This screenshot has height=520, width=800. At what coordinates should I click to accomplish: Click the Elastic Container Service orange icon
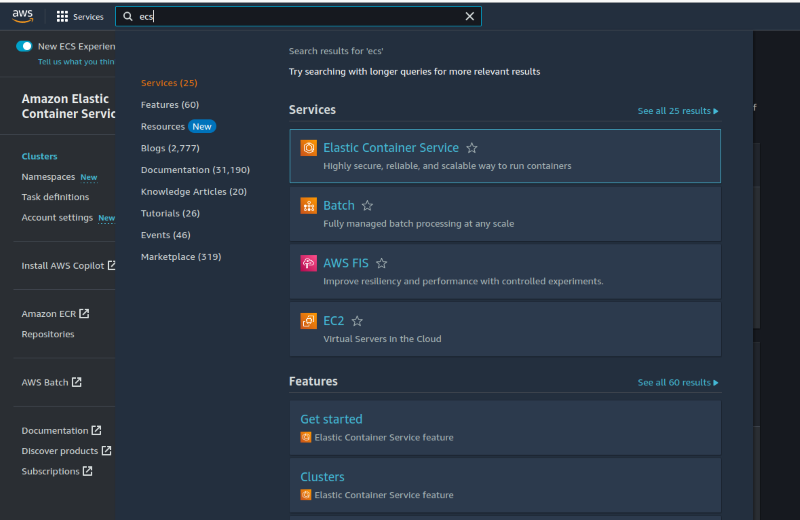click(309, 148)
